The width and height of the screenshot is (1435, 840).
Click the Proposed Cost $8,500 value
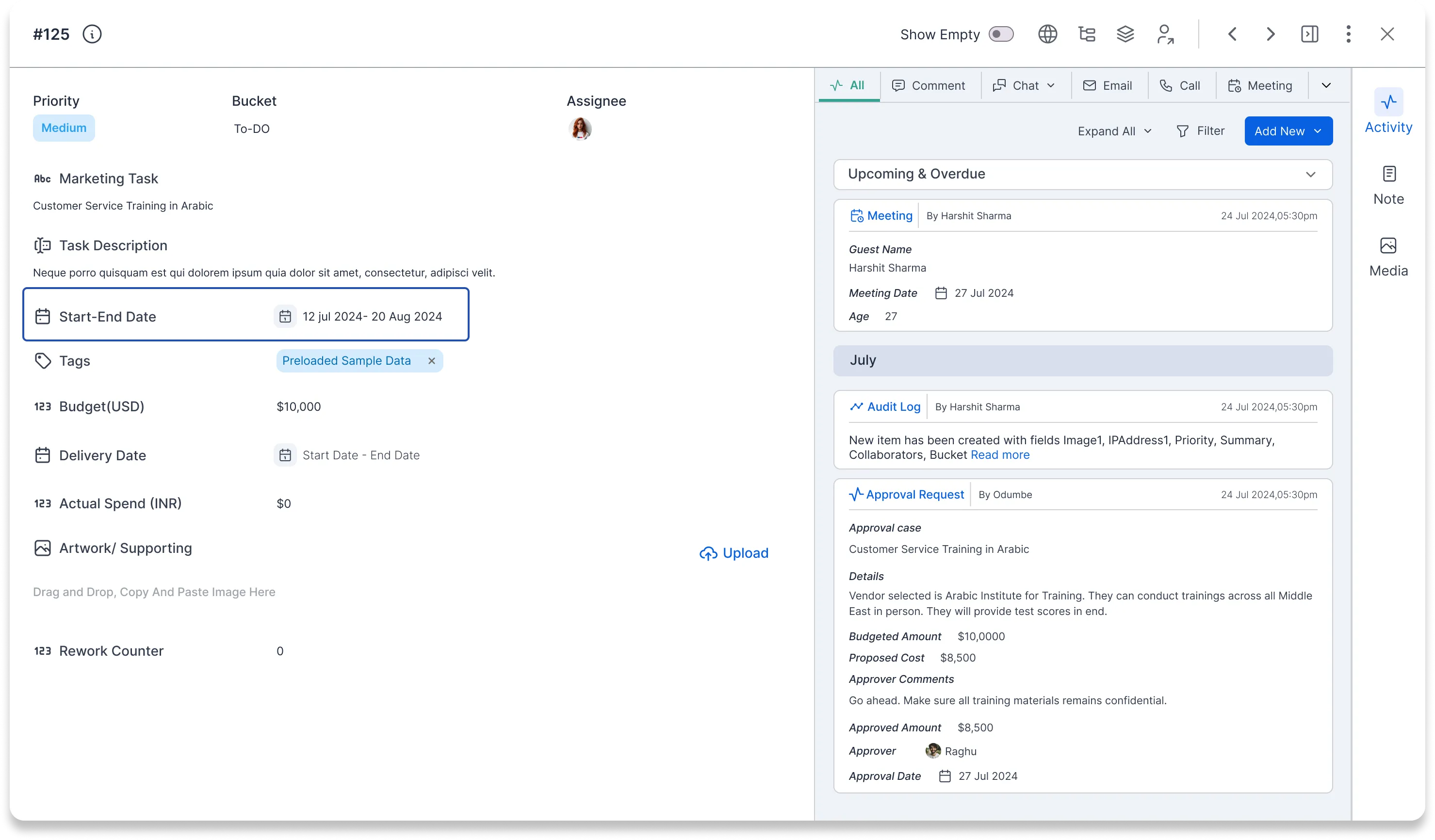coord(958,658)
